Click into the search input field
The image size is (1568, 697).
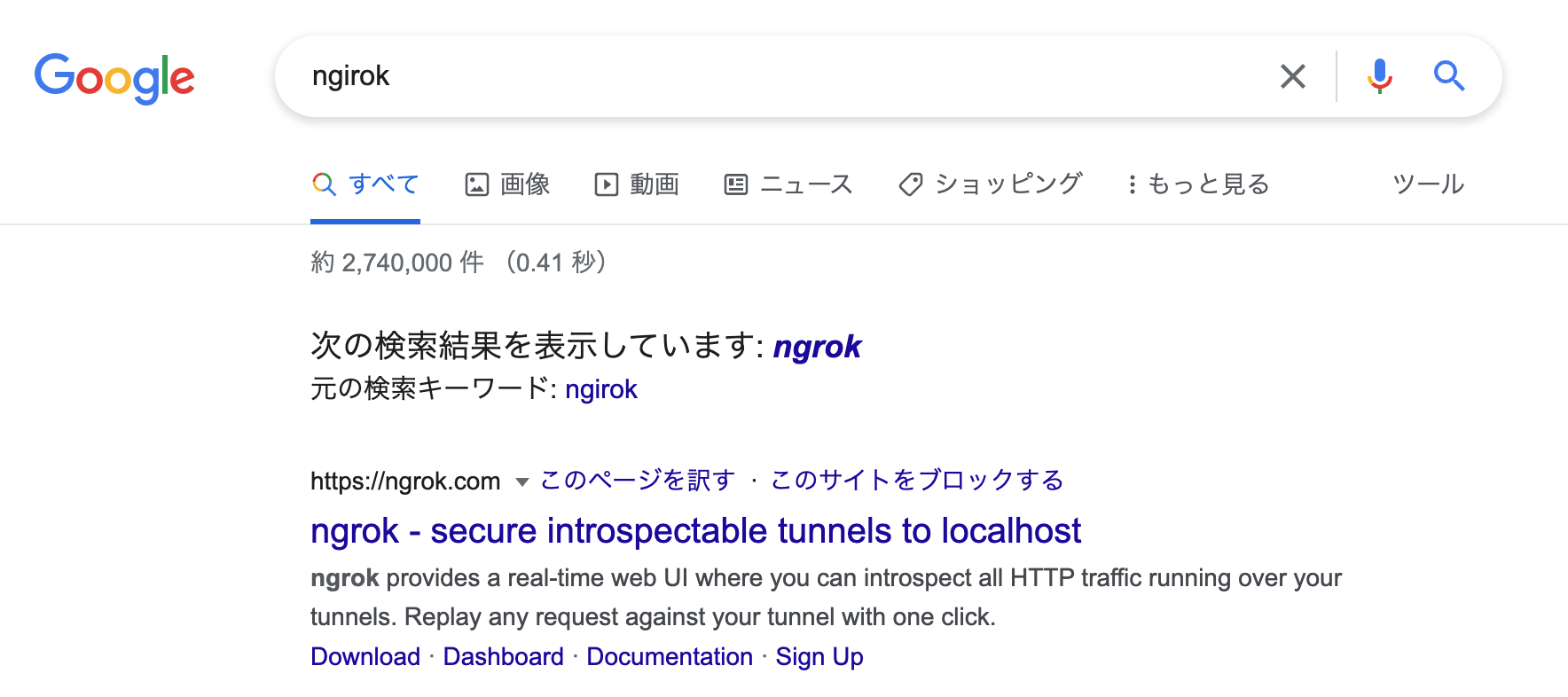coord(780,76)
